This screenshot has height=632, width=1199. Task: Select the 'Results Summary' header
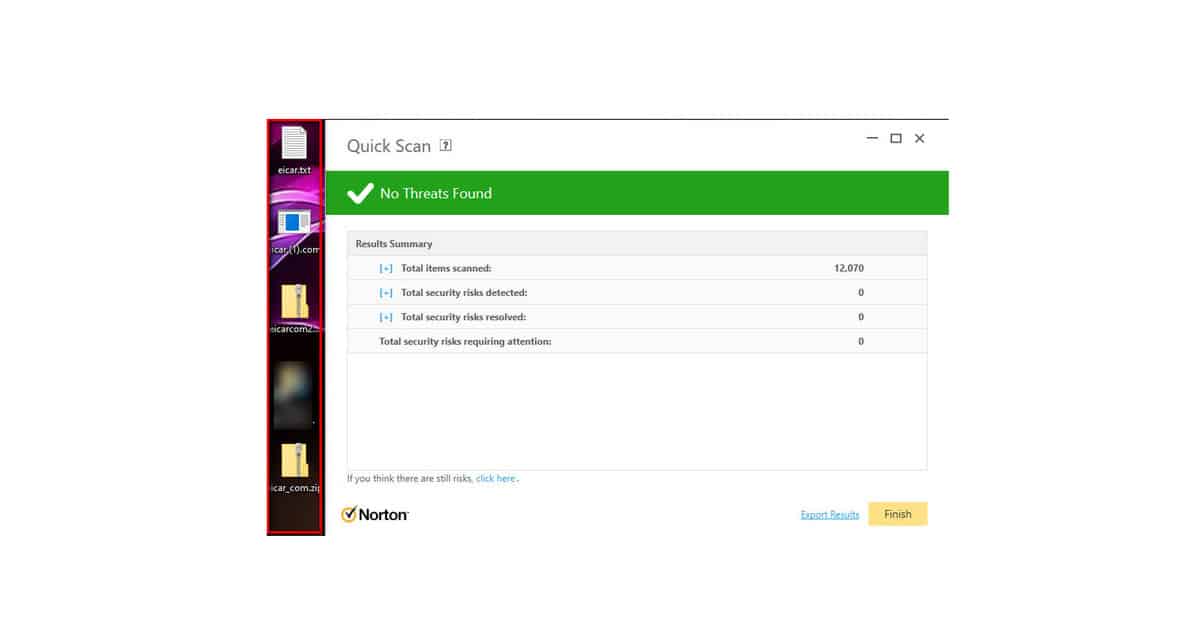[x=394, y=244]
